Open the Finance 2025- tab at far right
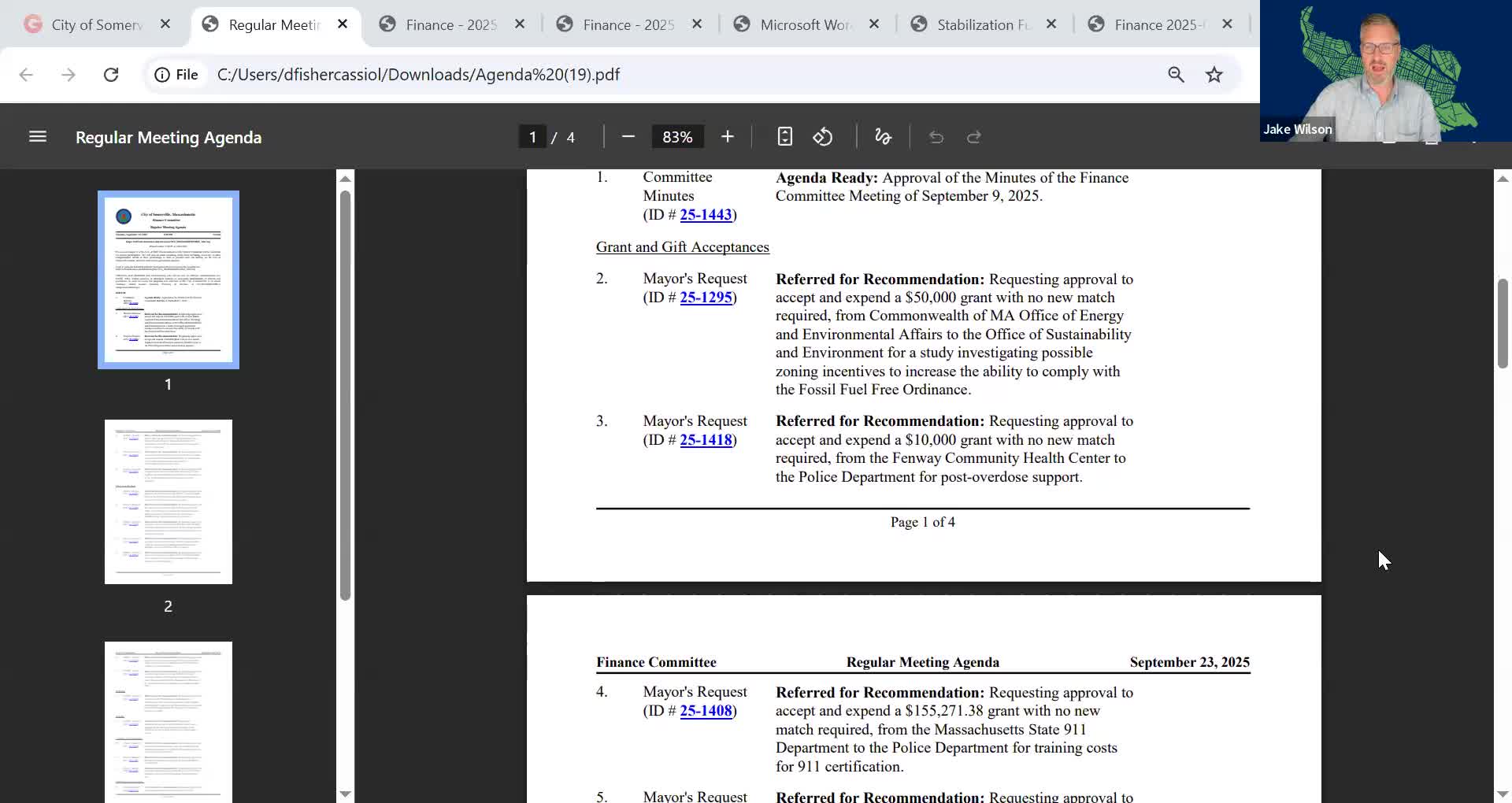 (1158, 24)
